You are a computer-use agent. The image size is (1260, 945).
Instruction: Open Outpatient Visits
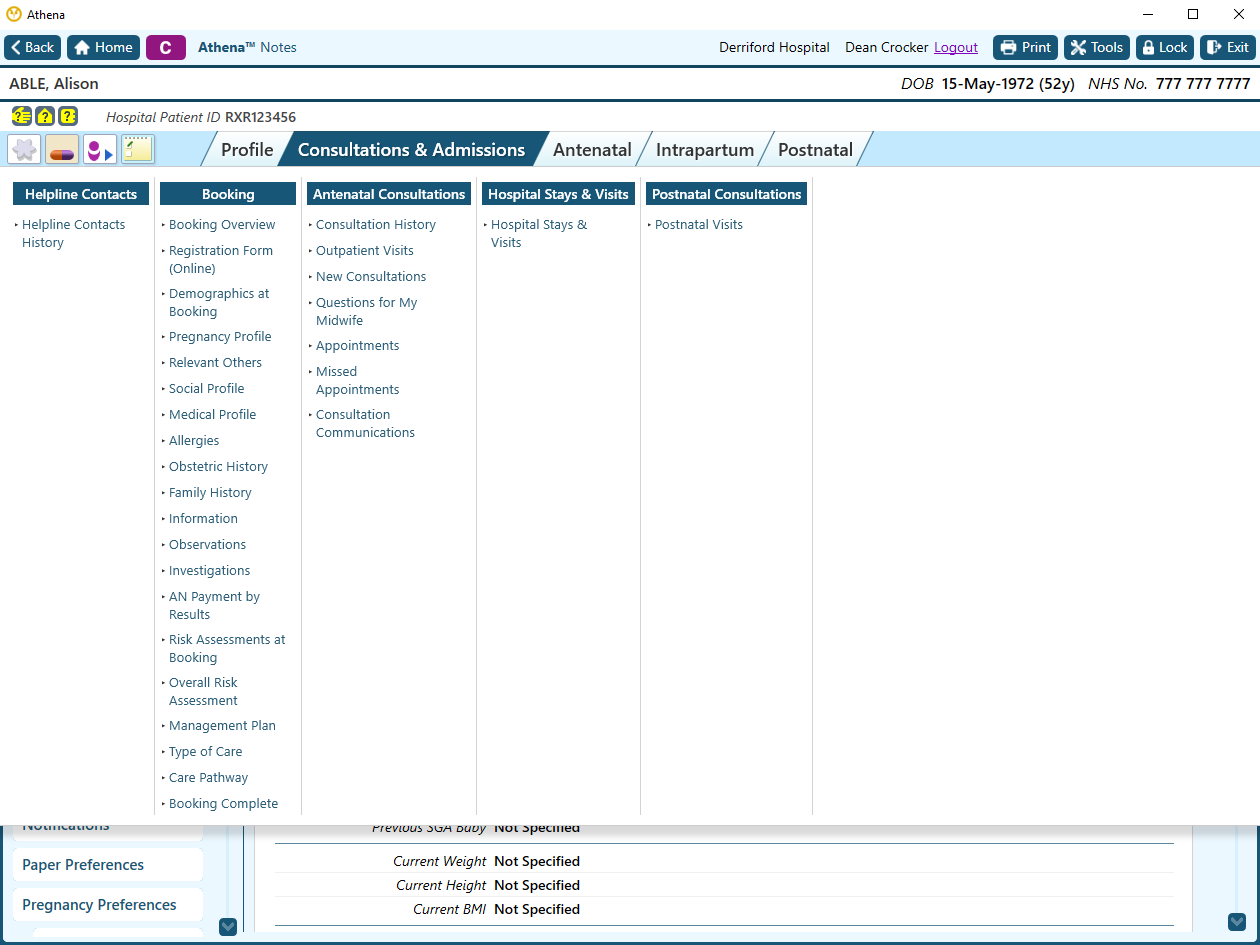(x=364, y=251)
